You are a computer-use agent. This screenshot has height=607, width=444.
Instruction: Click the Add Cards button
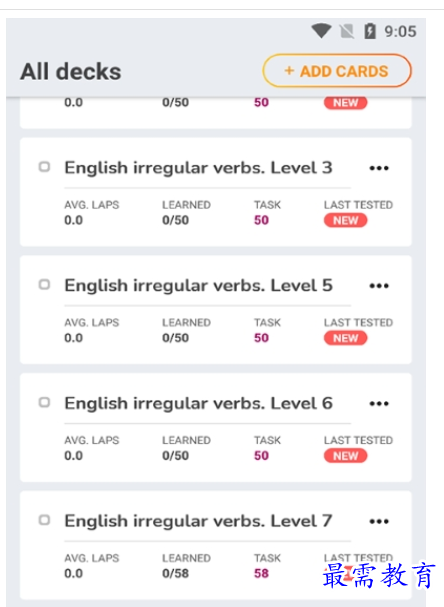tap(337, 71)
